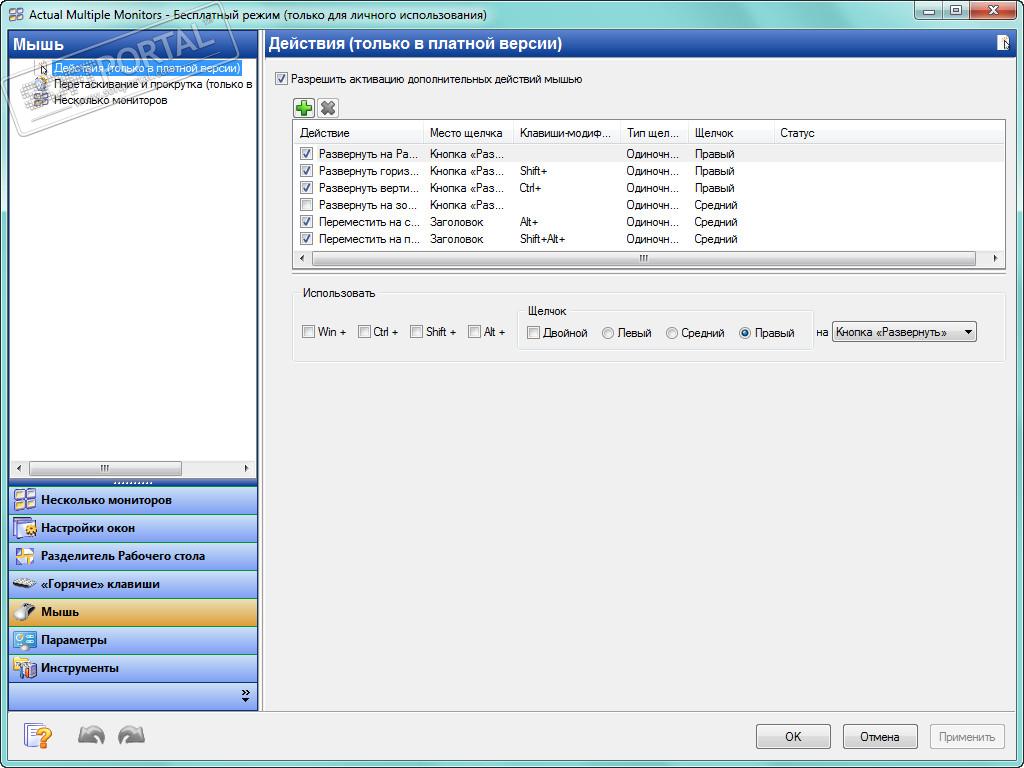
Task: Check the Двойной click checkbox
Action: [x=534, y=333]
